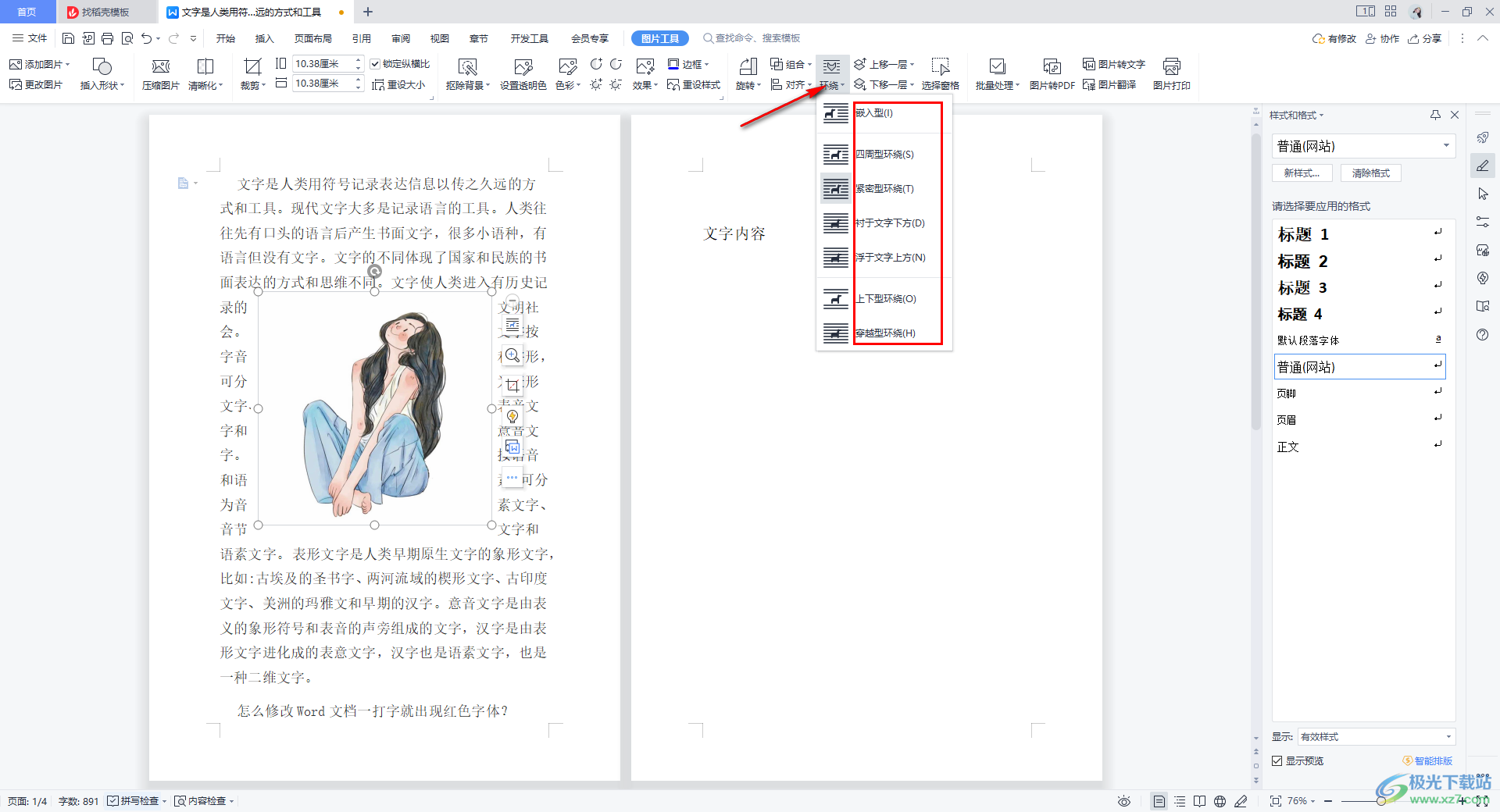Click the zoom slider handle

tap(1381, 801)
